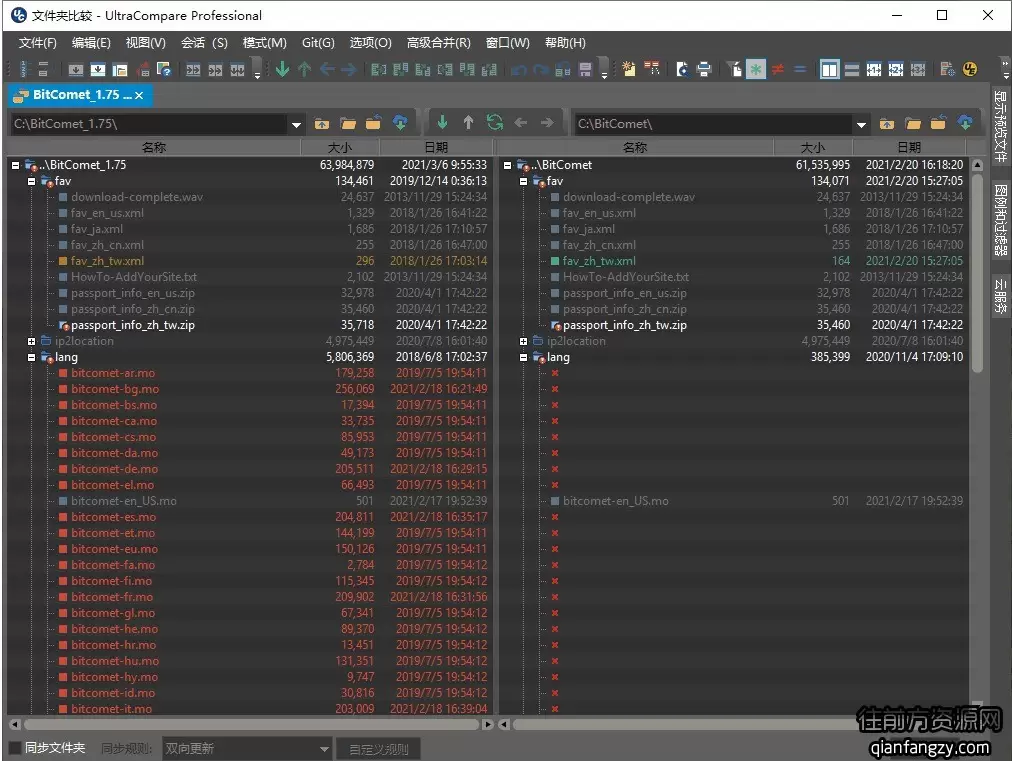
Task: Sort right pane by 日期 column header
Action: coord(909,147)
